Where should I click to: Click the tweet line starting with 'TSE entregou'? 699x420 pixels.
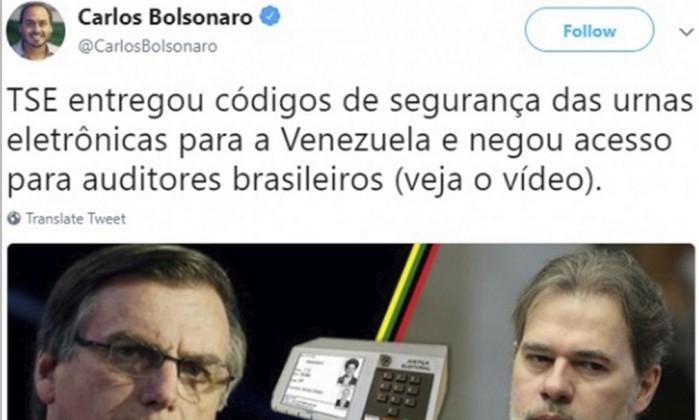pyautogui.click(x=350, y=102)
